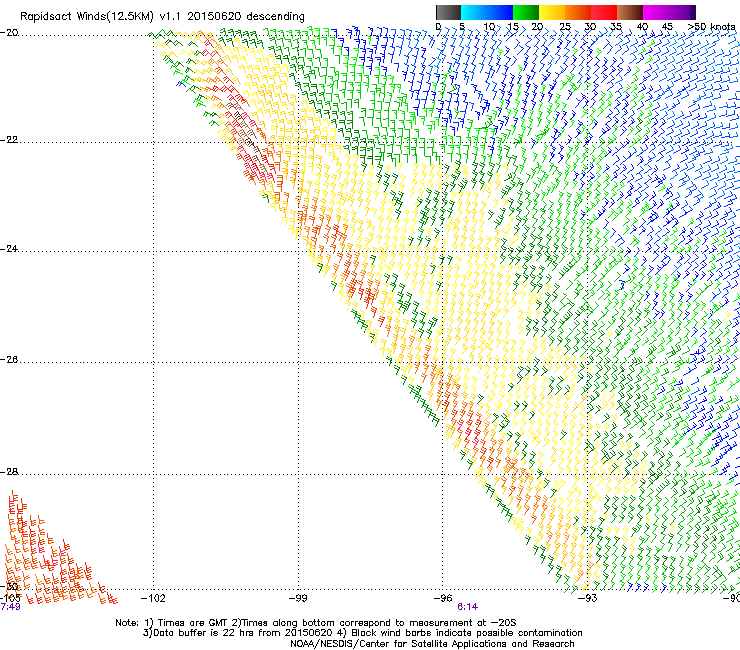Click the yellow 20-25 knots legend swatch
The image size is (740, 650).
[x=552, y=12]
